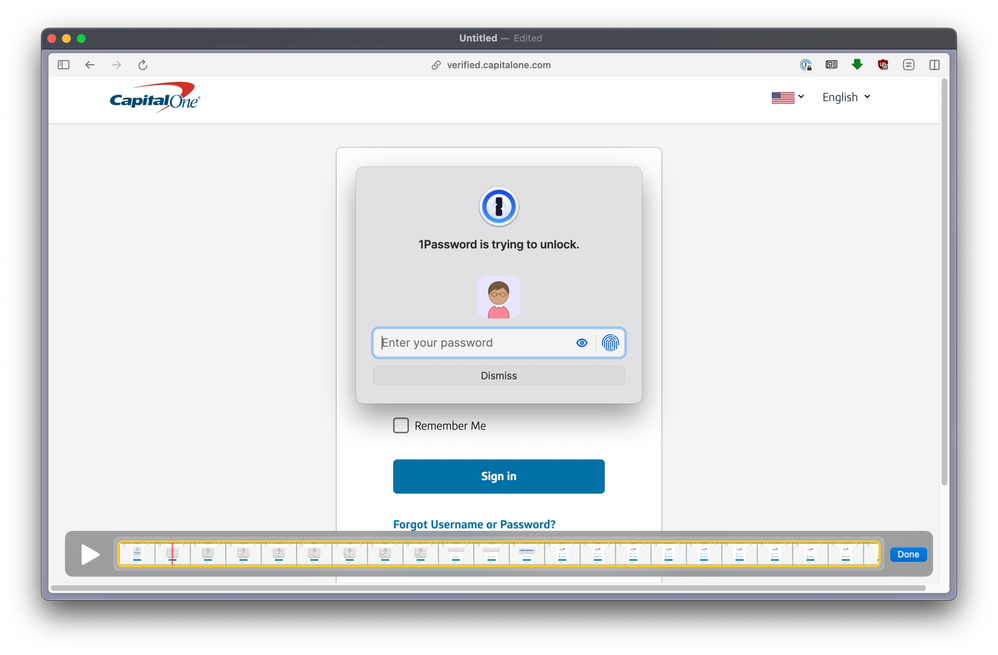
Task: Play the recording in the trim bar
Action: [90, 554]
